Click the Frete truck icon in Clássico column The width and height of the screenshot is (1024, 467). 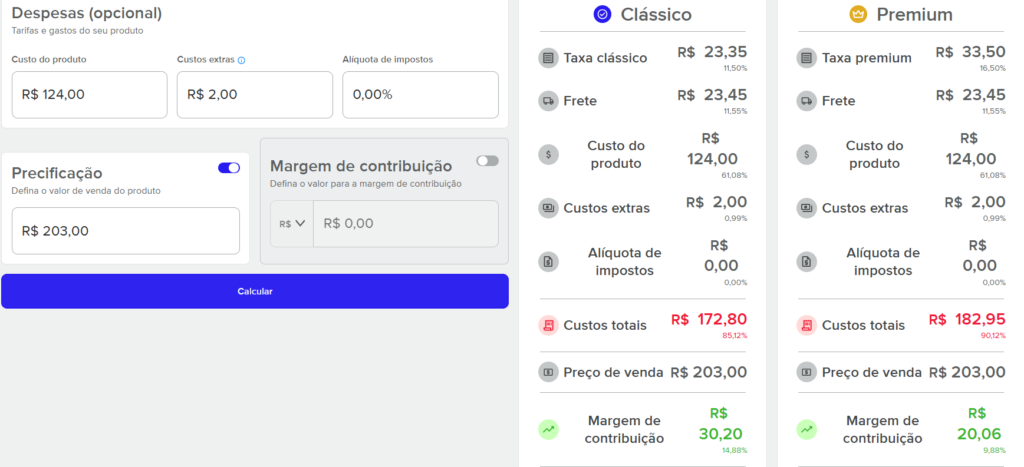coord(549,101)
